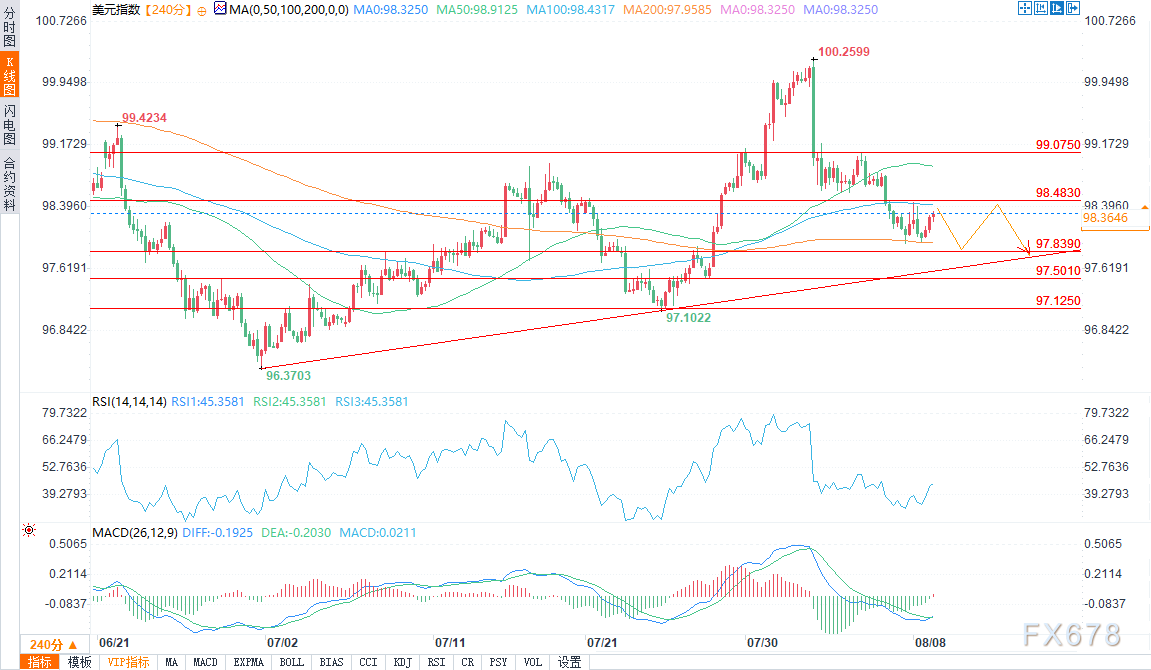1151x670 pixels.
Task: Open 设置 settings in the indicator bar
Action: (x=569, y=662)
